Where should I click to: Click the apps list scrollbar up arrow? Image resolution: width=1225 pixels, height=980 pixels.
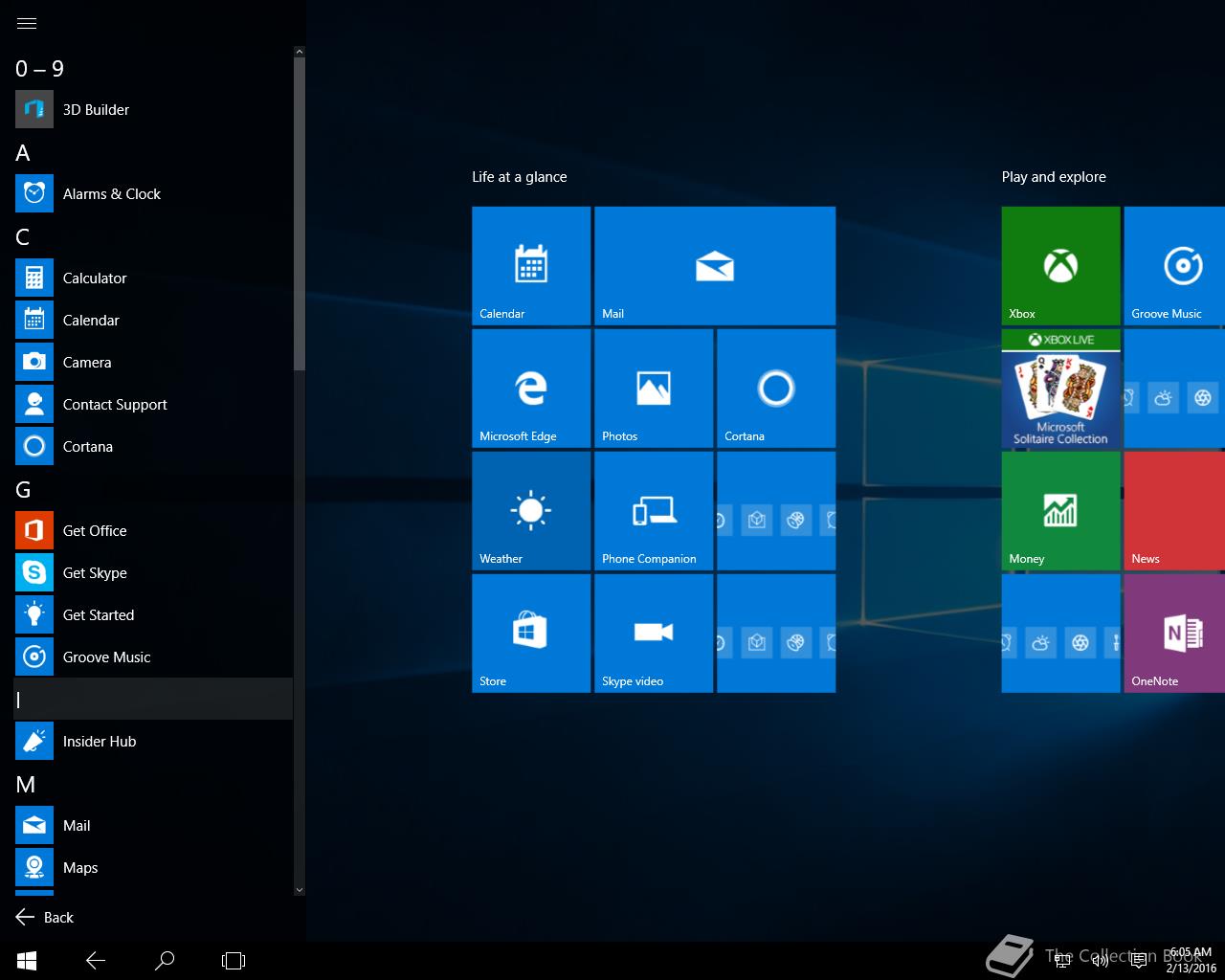[300, 52]
